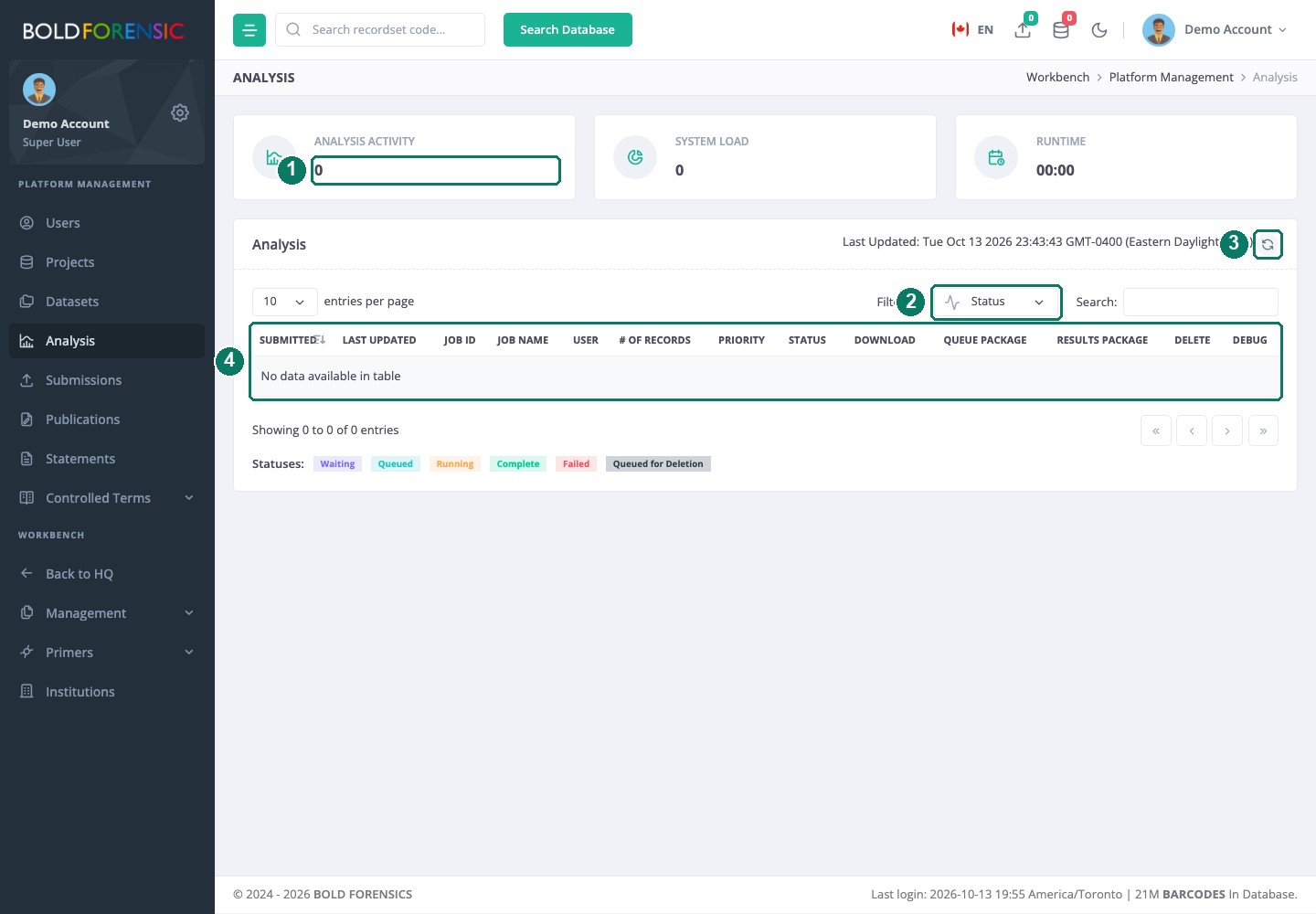
Task: Sort by the Last Updated column
Action: tap(379, 340)
